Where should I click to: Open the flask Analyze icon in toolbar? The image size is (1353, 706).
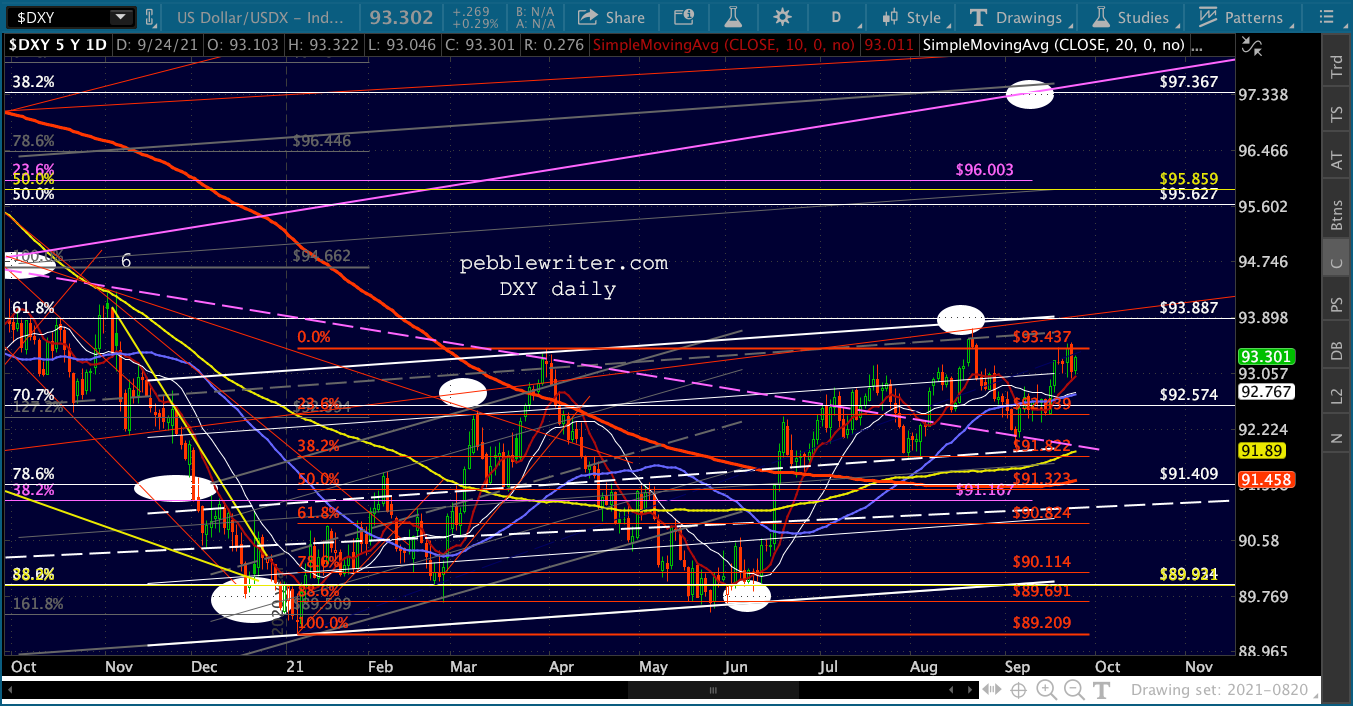coord(734,17)
